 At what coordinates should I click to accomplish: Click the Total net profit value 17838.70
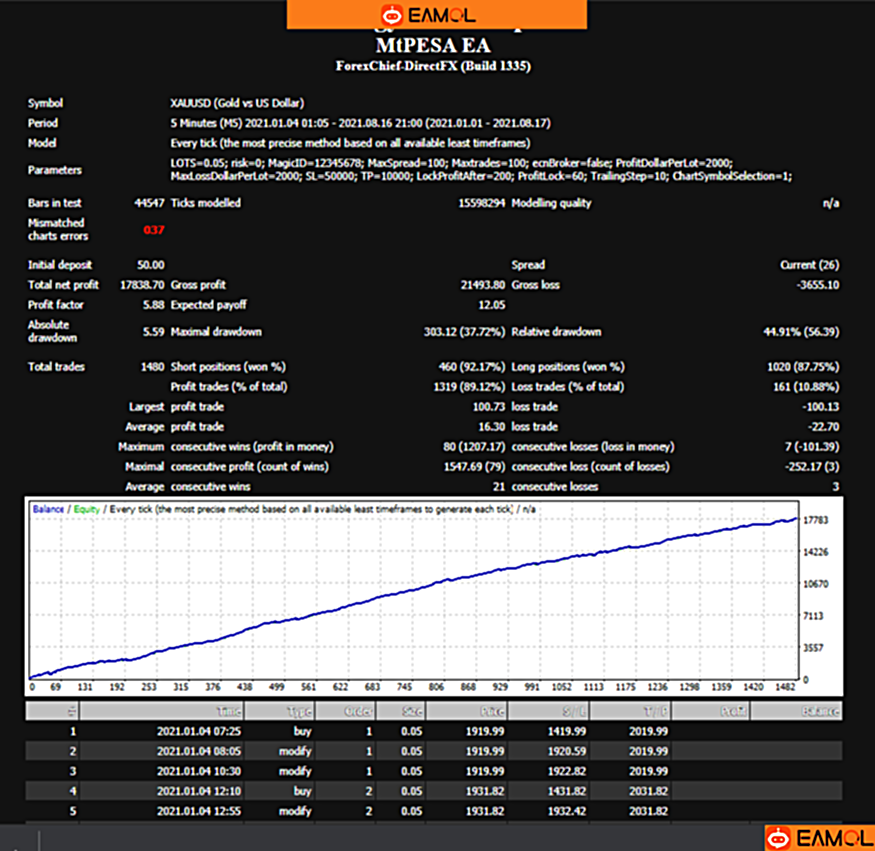point(142,285)
